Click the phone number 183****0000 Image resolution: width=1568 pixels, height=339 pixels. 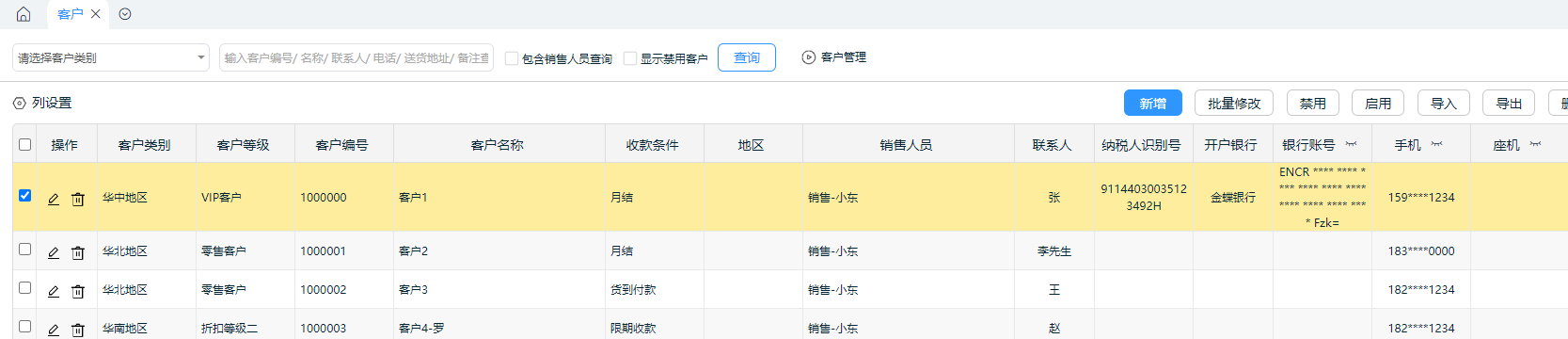tap(1421, 251)
